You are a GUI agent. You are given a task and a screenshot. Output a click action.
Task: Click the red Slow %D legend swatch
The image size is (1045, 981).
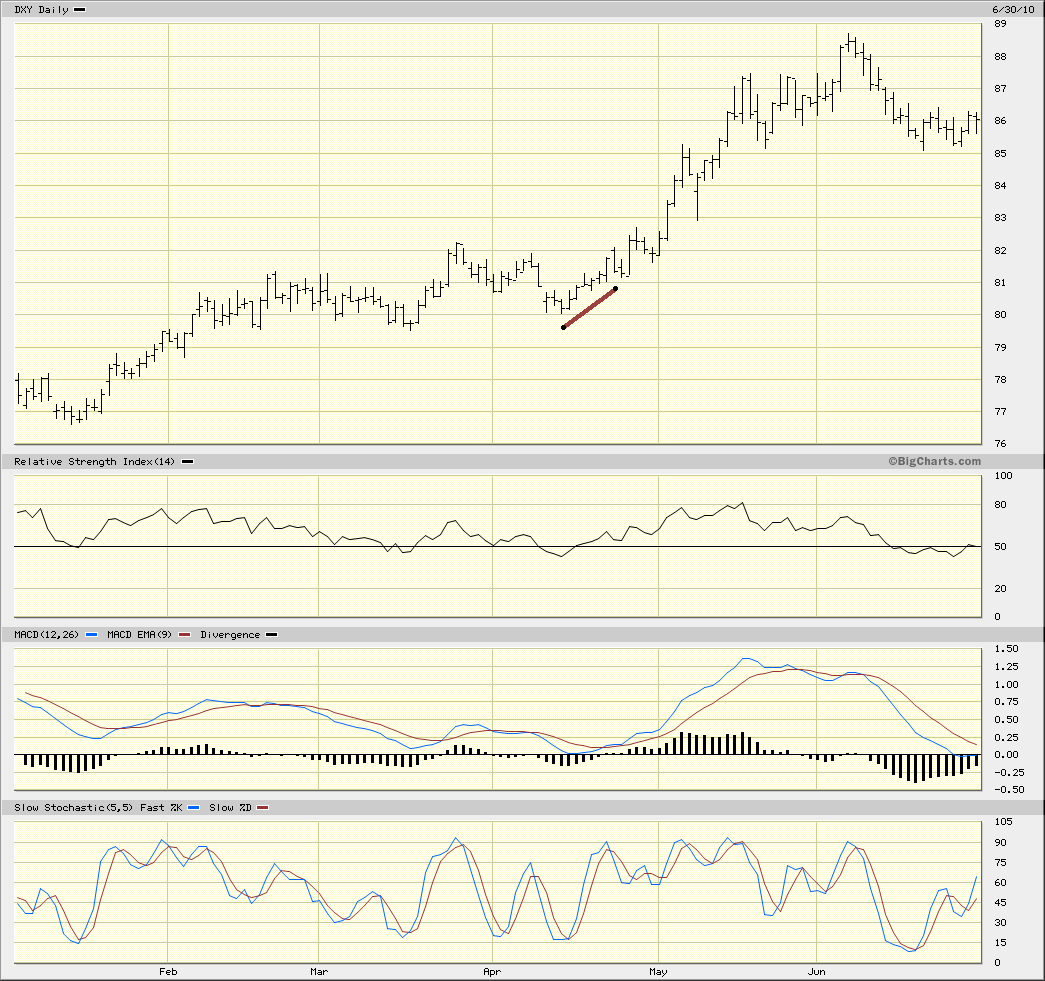pos(264,808)
